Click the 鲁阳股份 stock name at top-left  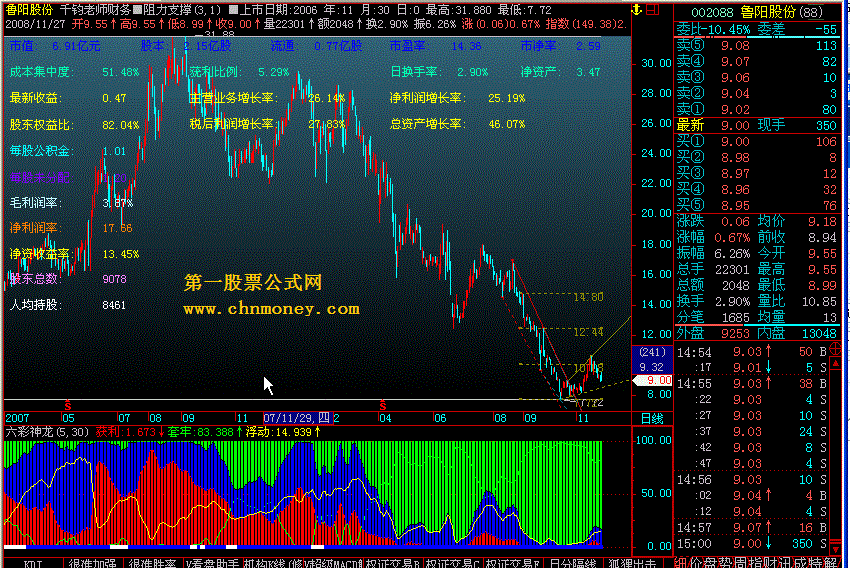click(29, 9)
